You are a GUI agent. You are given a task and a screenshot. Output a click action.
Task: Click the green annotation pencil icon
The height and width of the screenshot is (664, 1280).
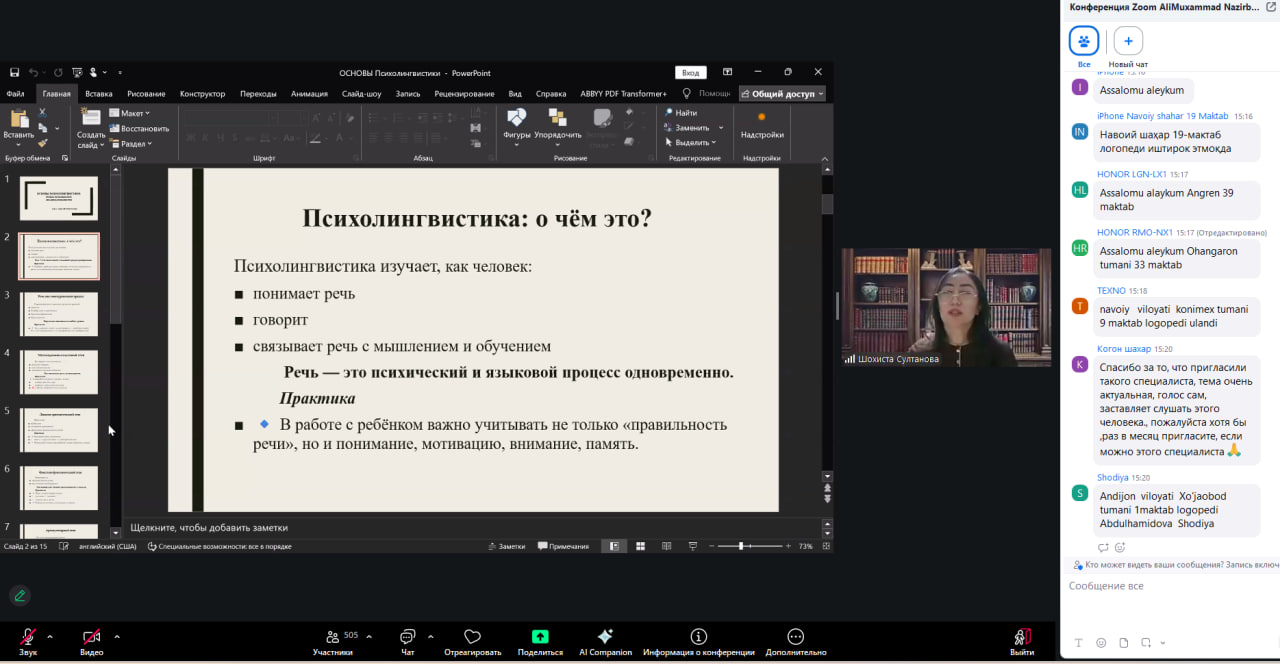(x=19, y=596)
